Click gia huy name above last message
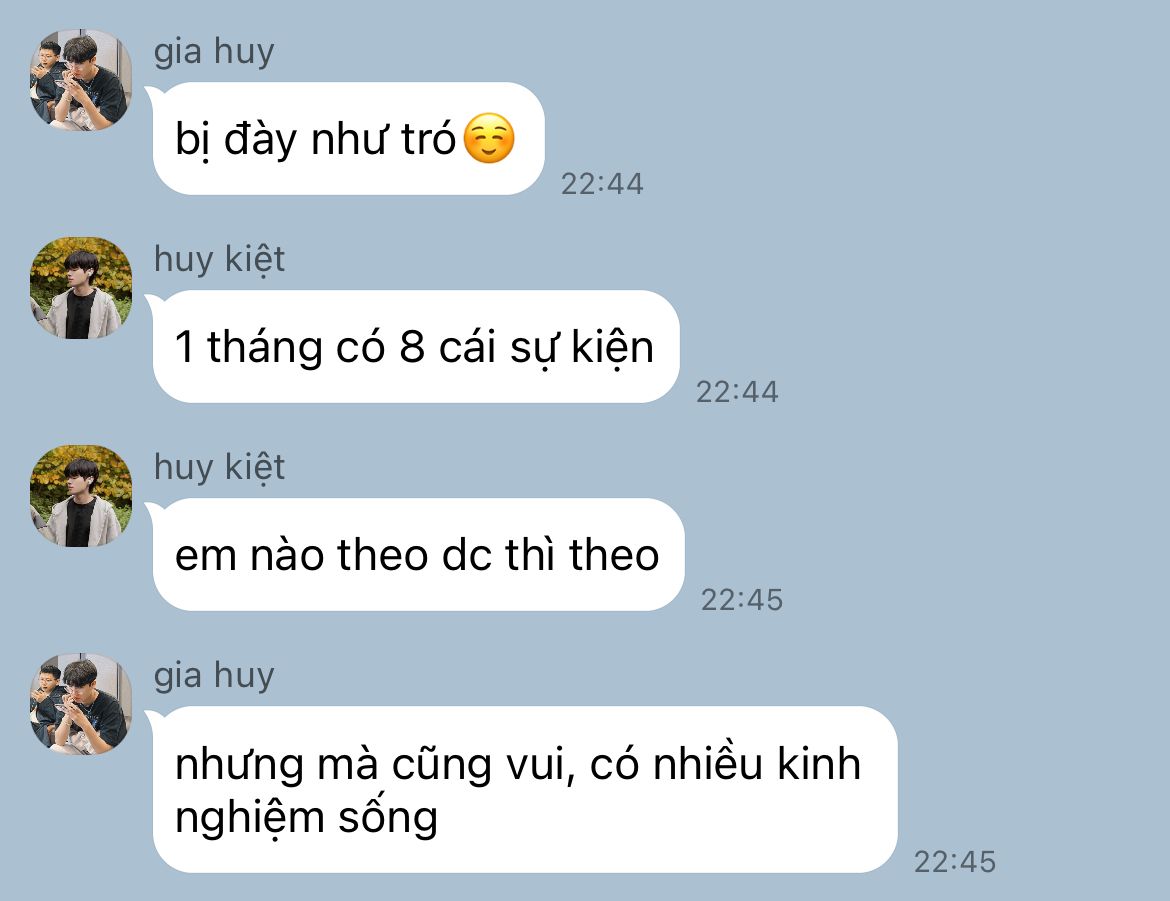This screenshot has width=1170, height=901. click(214, 676)
